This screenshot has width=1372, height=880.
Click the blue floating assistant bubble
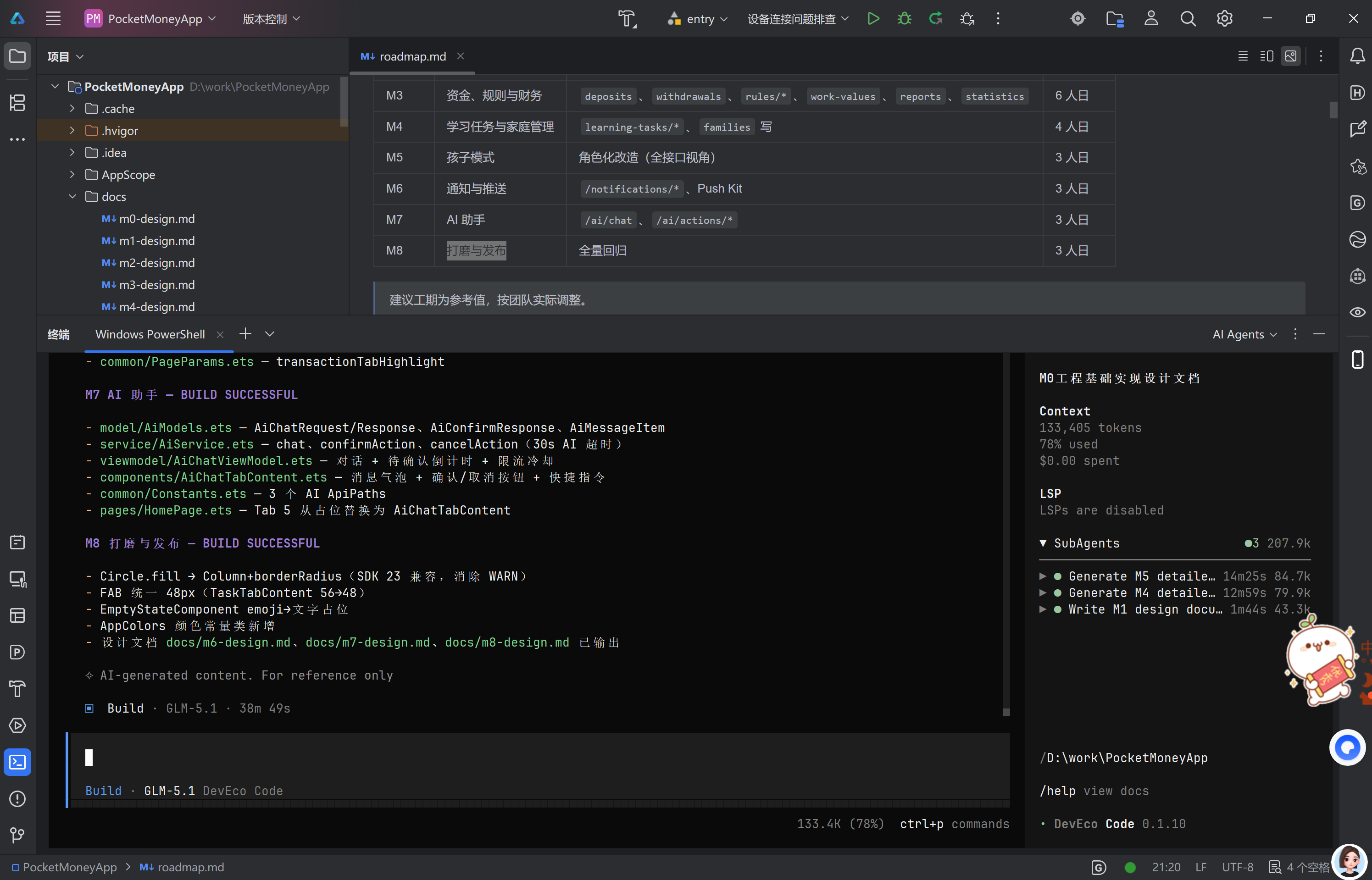pos(1347,747)
